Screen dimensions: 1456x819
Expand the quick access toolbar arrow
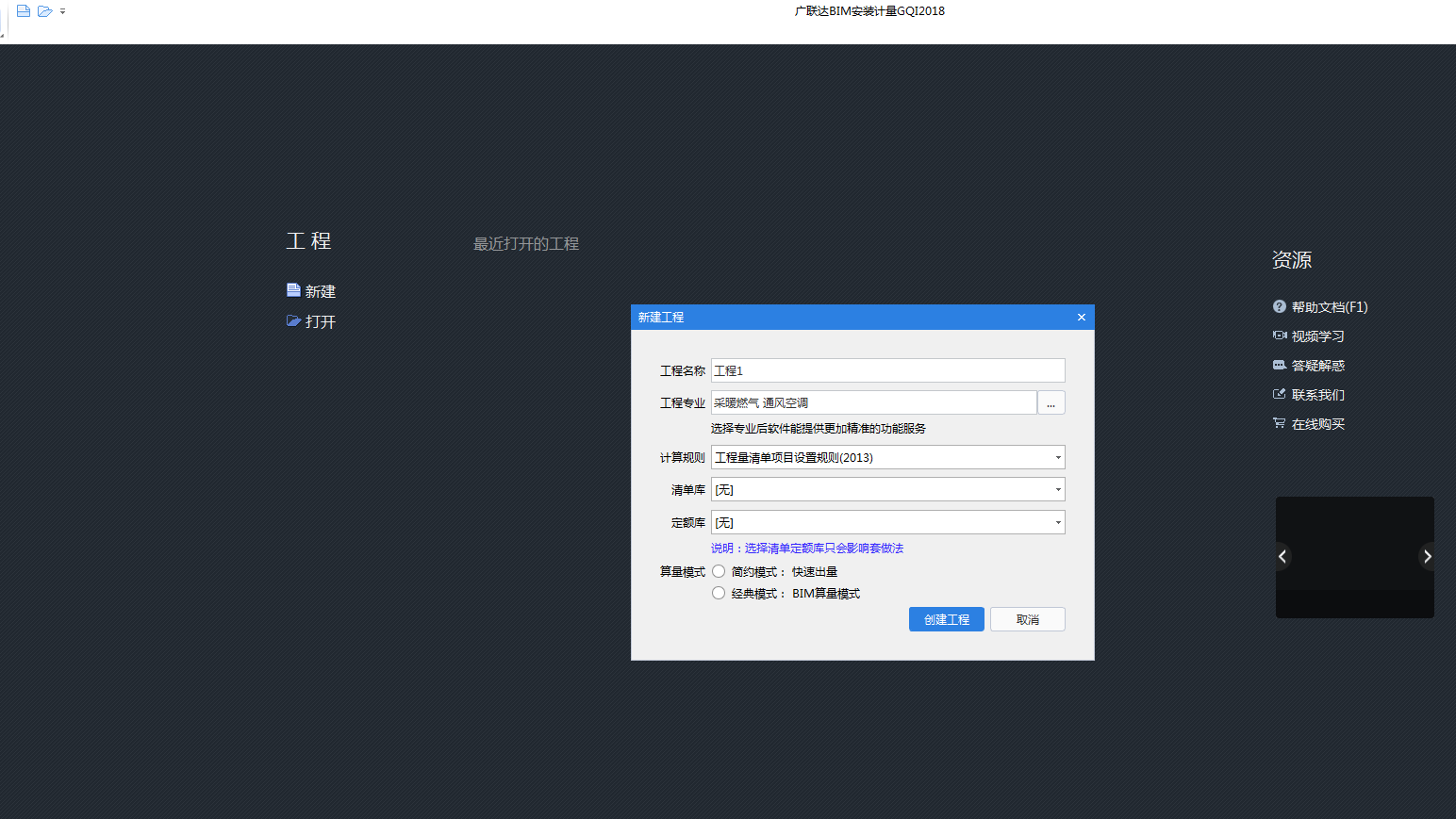(63, 11)
